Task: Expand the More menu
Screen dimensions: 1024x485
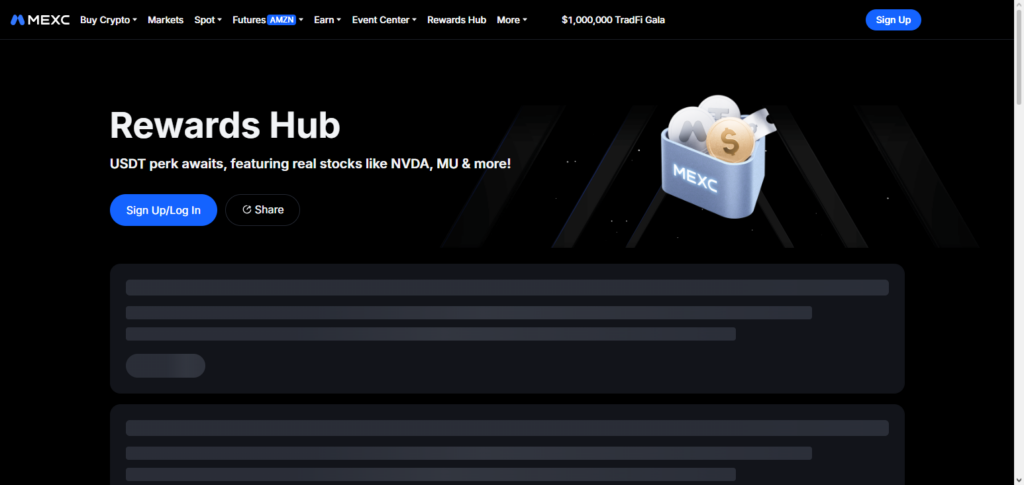Action: tap(511, 20)
